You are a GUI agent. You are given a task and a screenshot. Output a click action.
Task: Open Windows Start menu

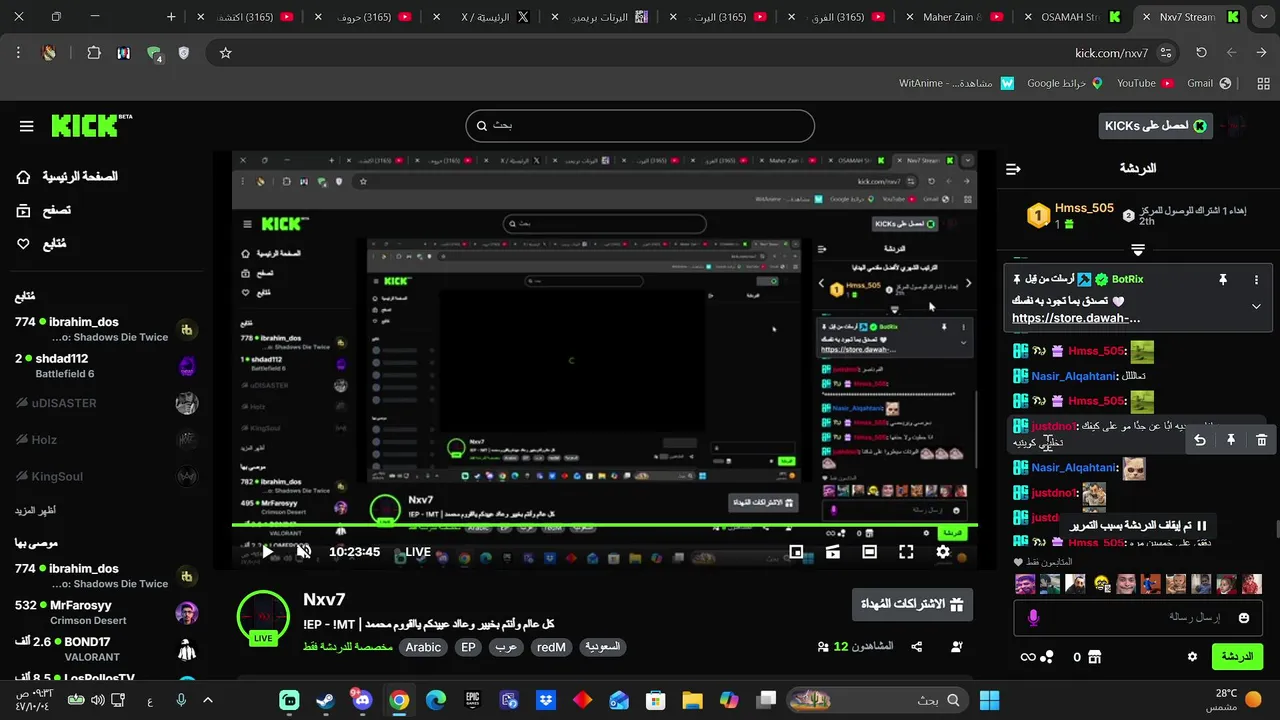point(990,700)
